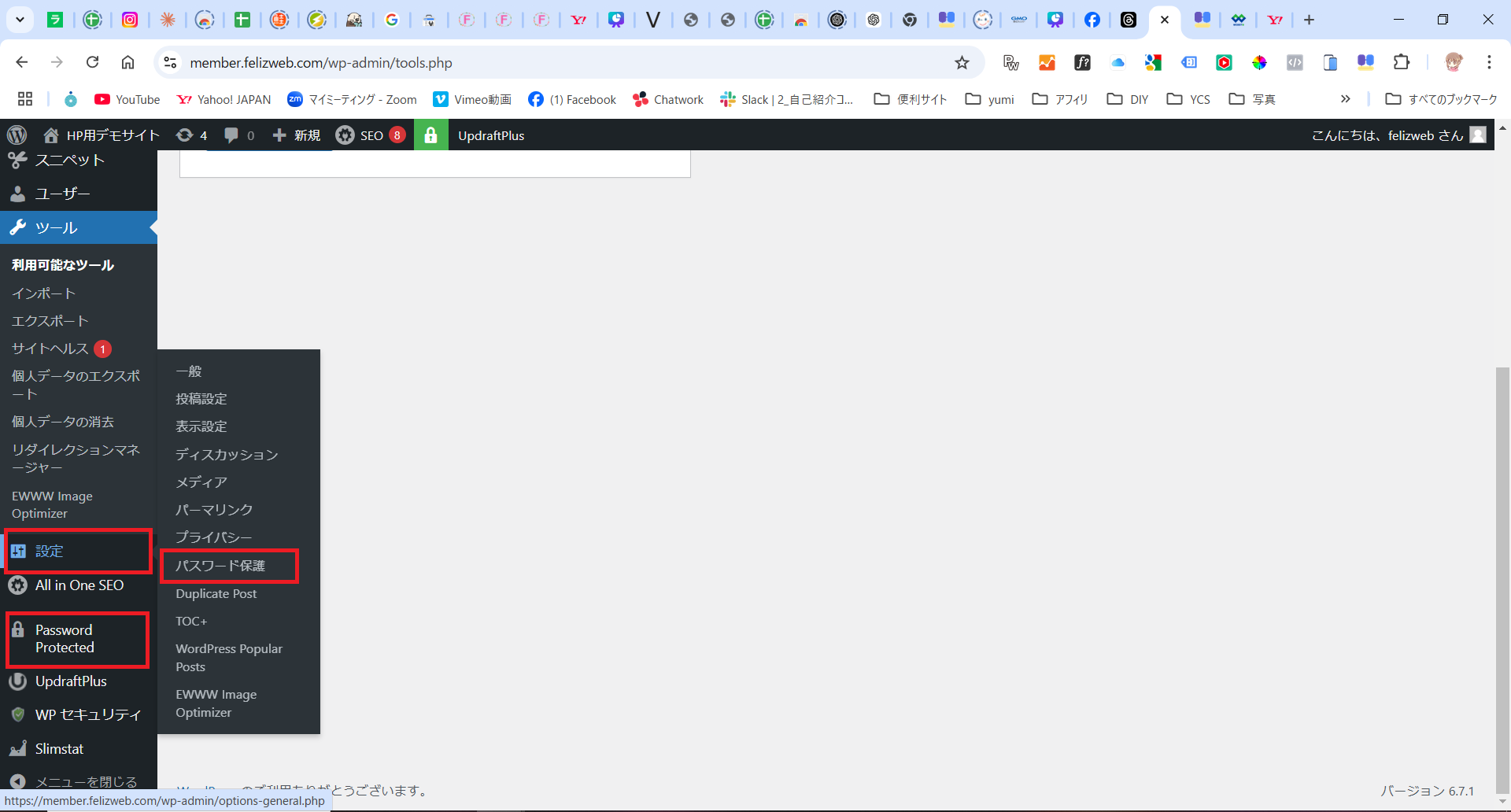Open サイトヘルス with 1 notice
This screenshot has height=812, width=1511.
[61, 349]
